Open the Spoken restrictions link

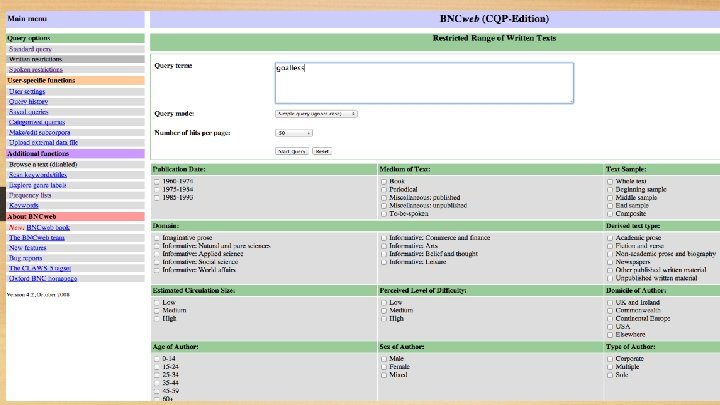tap(36, 70)
